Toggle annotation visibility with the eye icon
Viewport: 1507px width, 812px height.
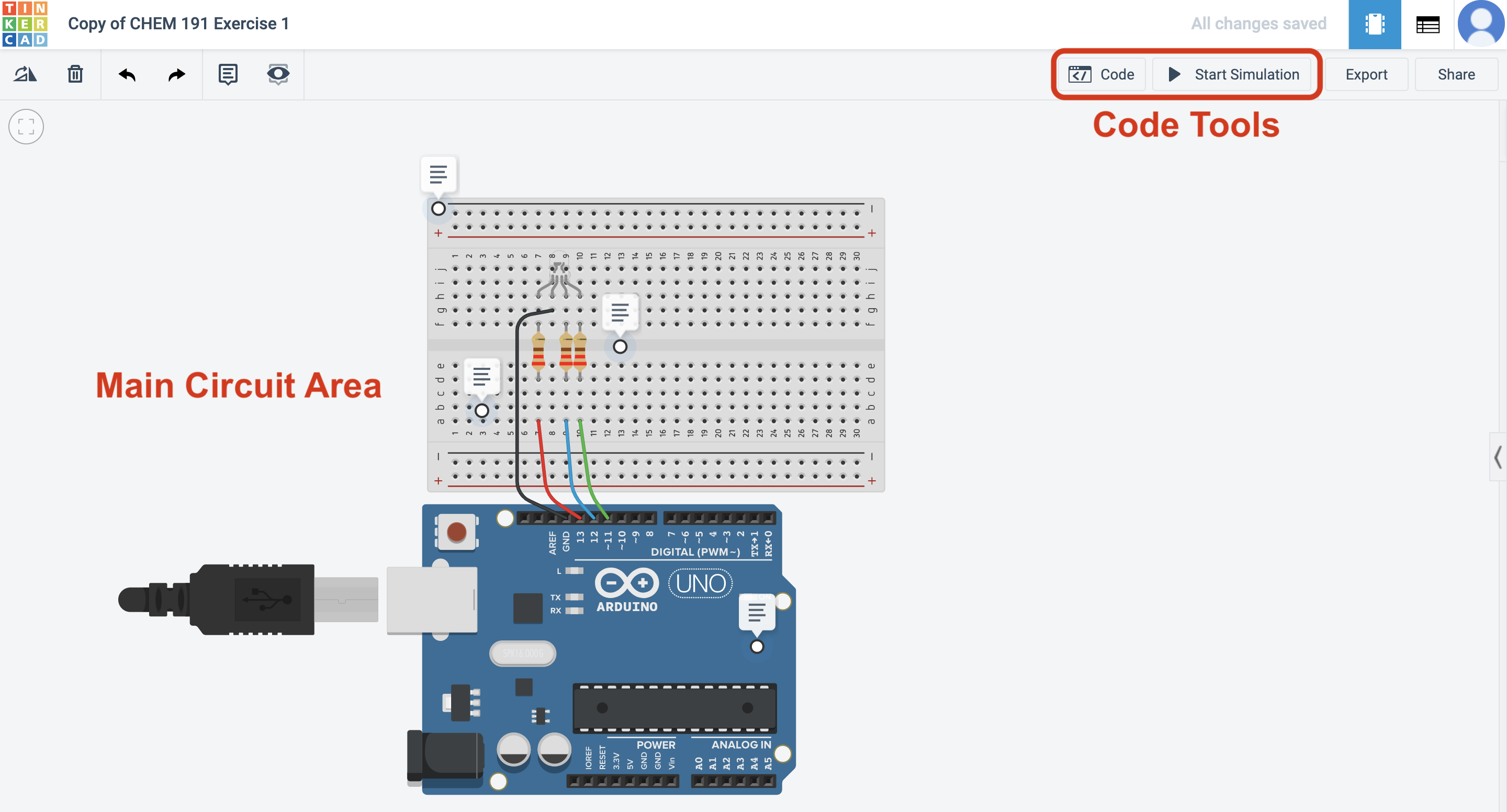(x=277, y=74)
